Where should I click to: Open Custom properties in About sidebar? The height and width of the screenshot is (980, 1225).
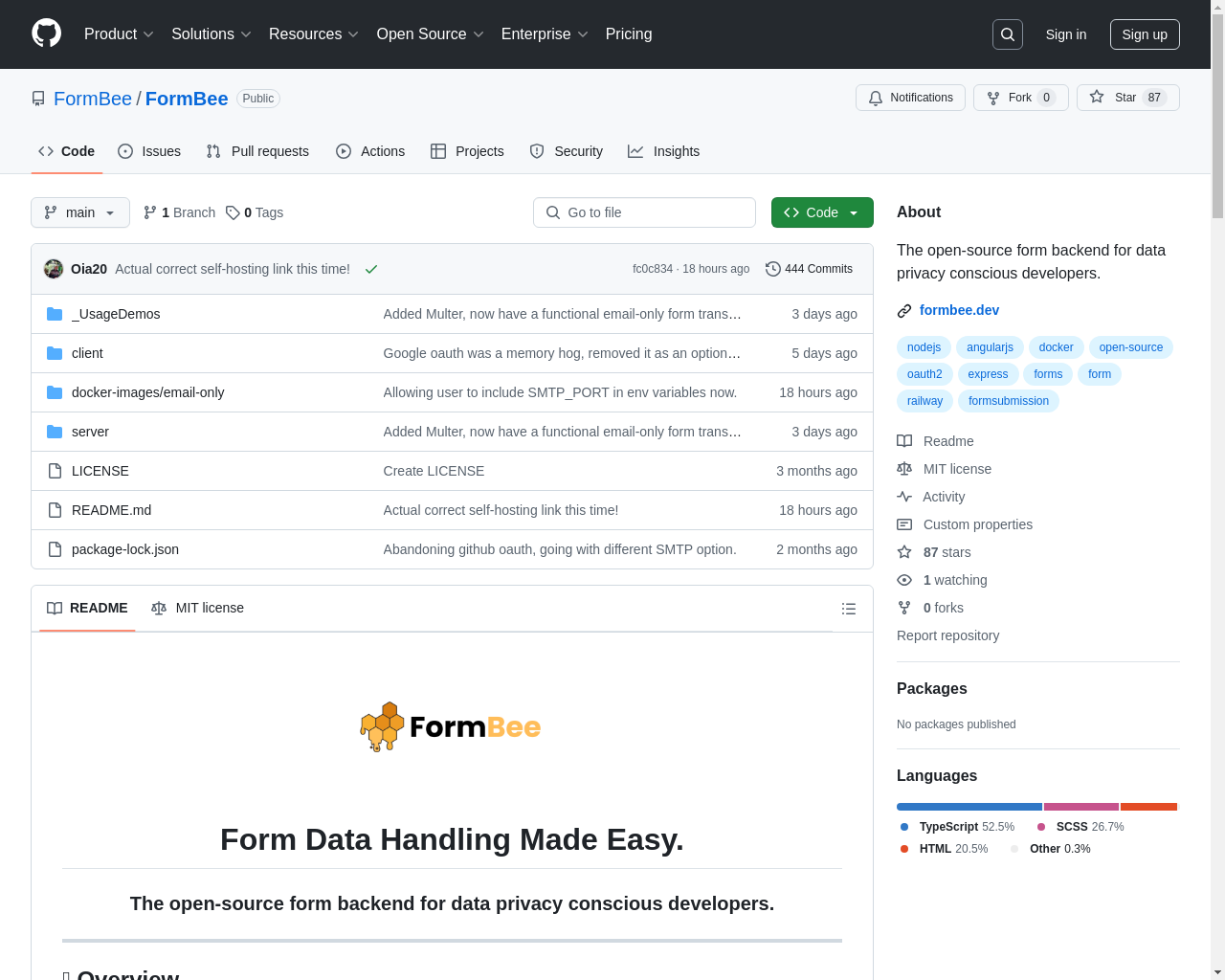965,524
